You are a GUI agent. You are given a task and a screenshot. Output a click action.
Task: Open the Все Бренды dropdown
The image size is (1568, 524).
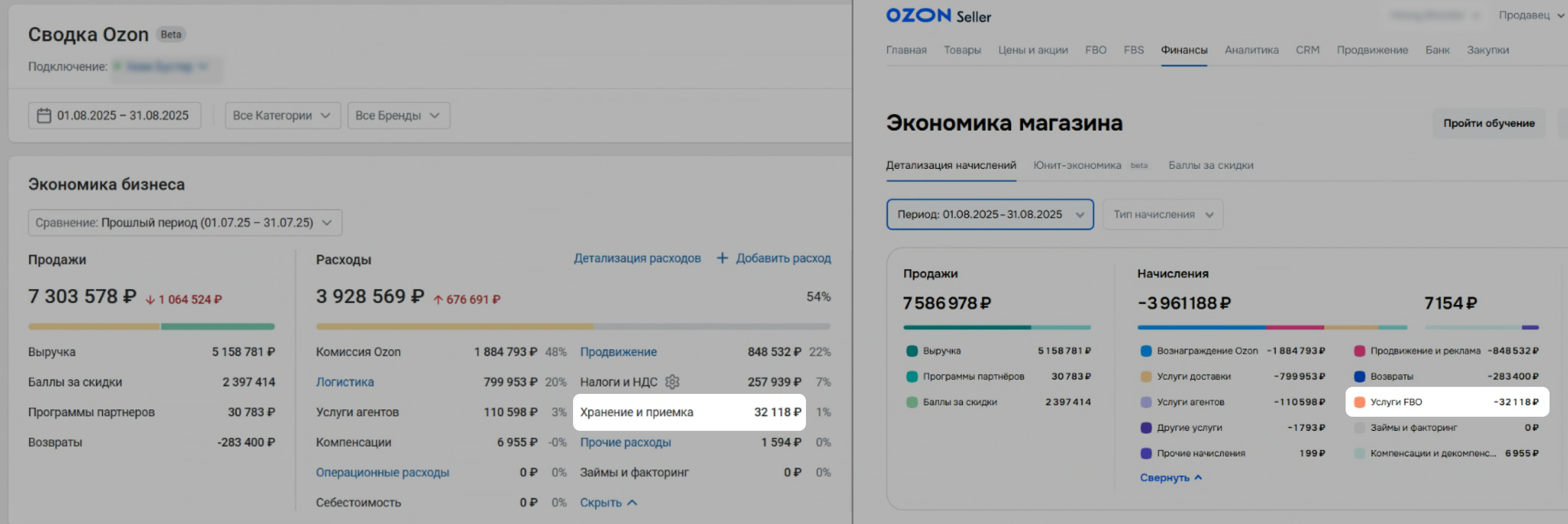pos(398,116)
